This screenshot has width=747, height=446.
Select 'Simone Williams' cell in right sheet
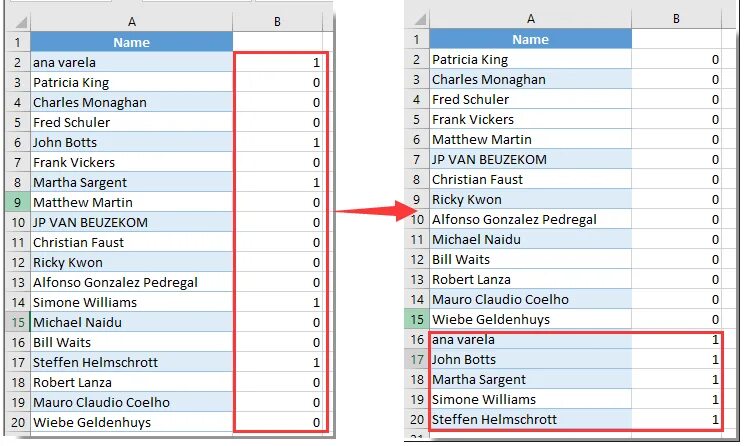(530, 399)
